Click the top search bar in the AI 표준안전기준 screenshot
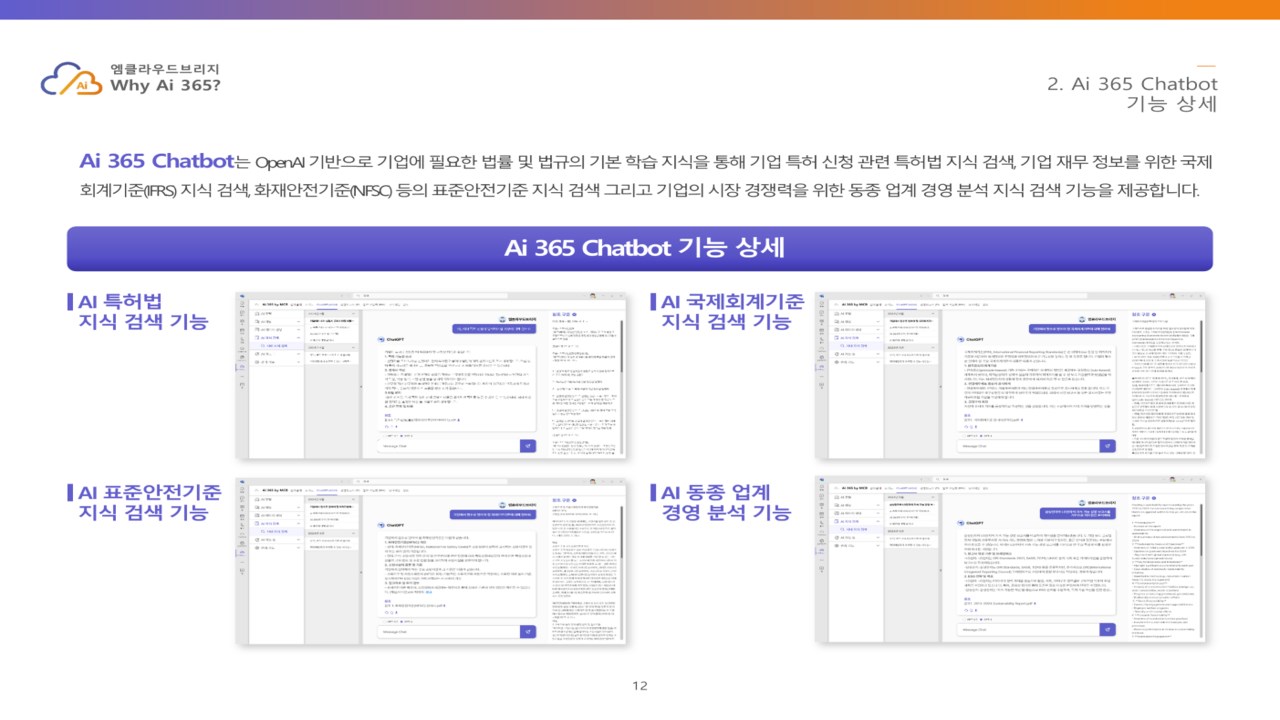 click(430, 481)
